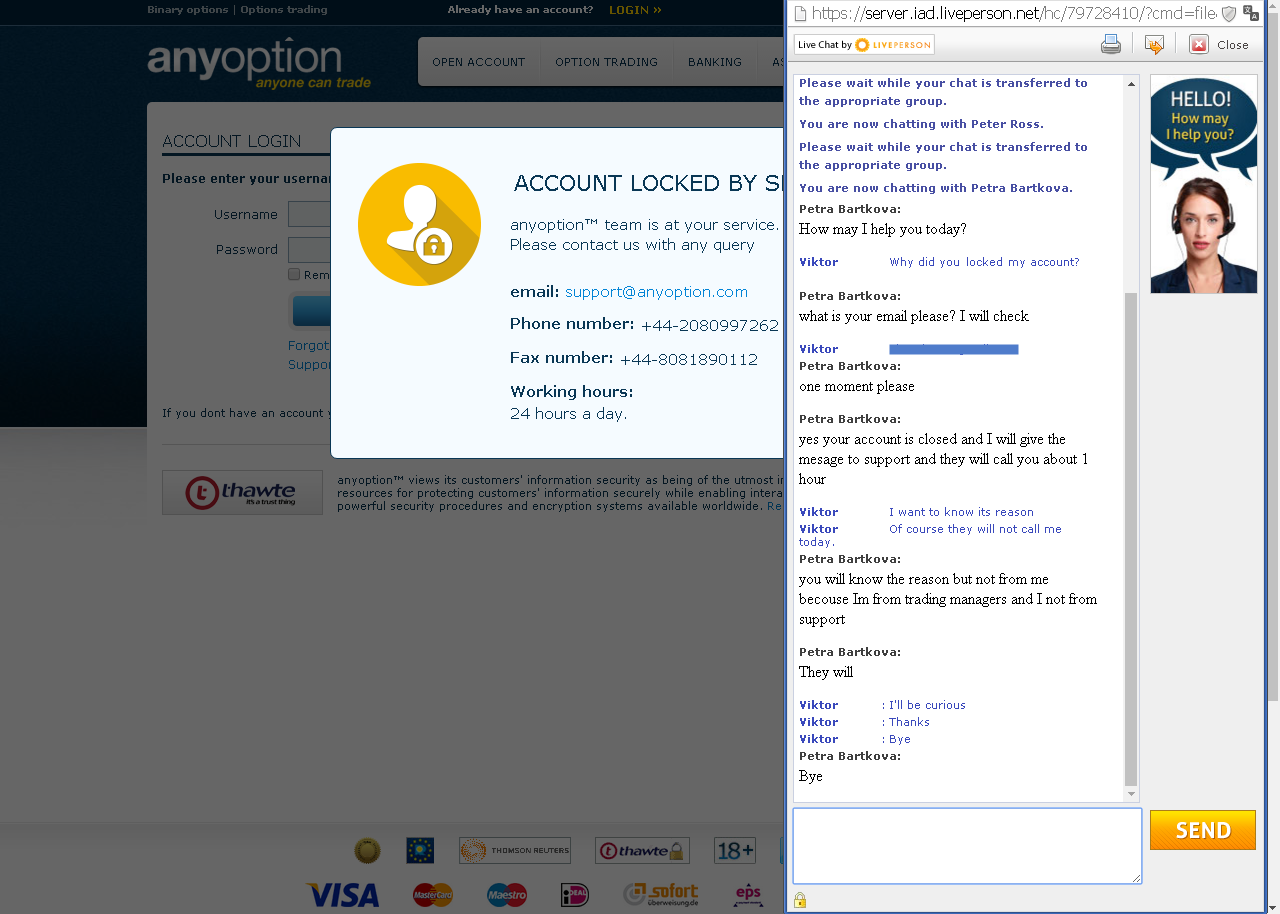
Task: Click the VISA logo
Action: point(343,894)
